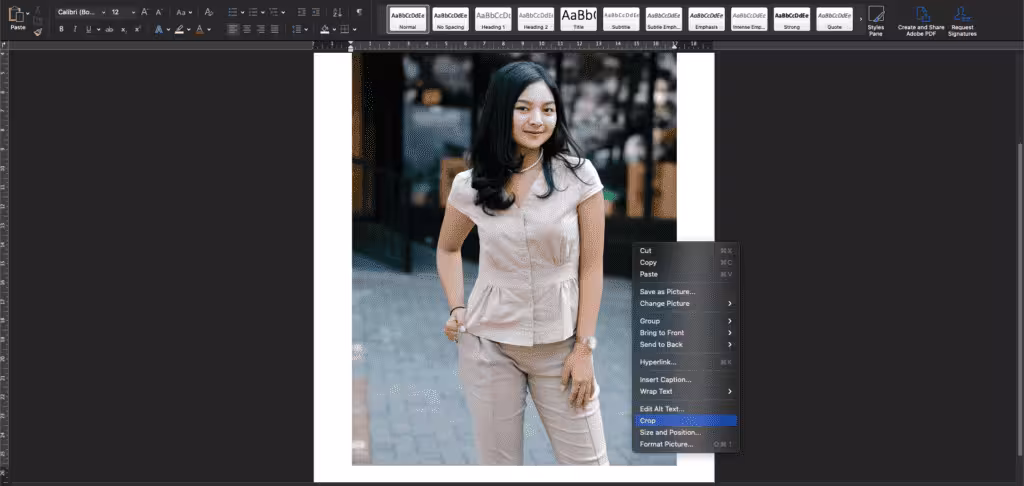Choose Cut from the context menu
This screenshot has height=486, width=1024.
coord(686,251)
